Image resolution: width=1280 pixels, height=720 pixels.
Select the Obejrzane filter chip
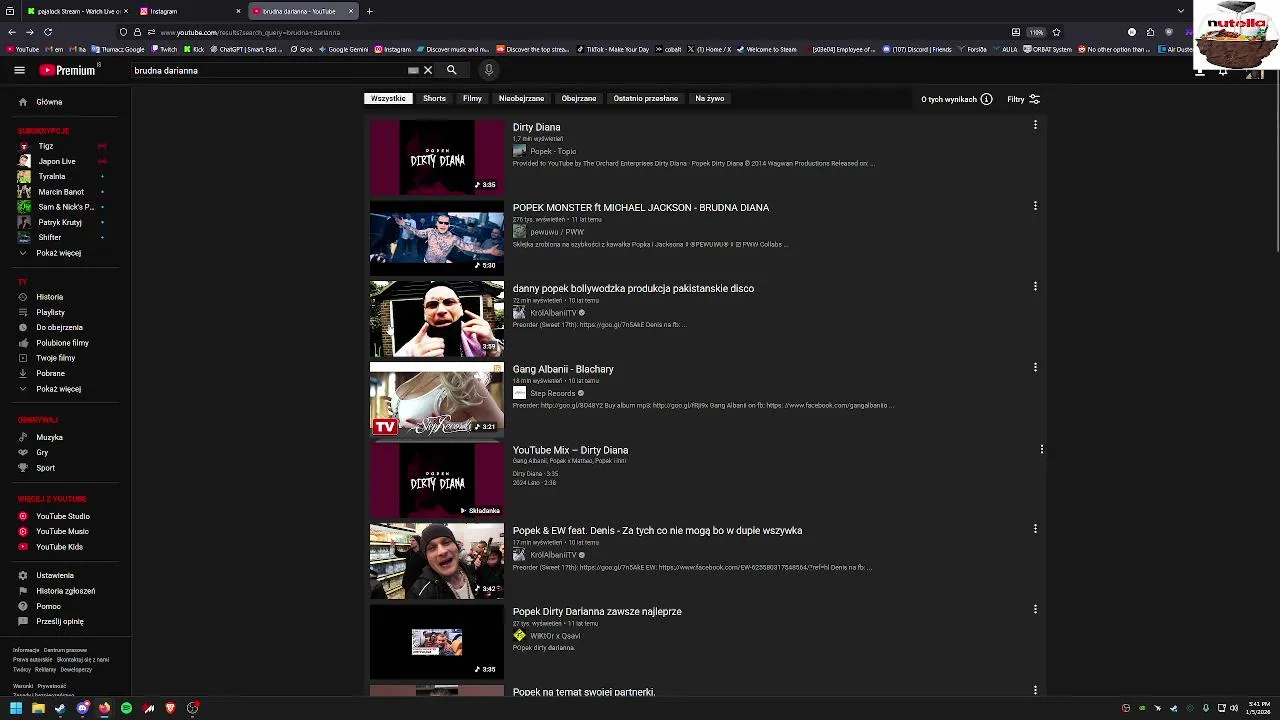point(579,99)
